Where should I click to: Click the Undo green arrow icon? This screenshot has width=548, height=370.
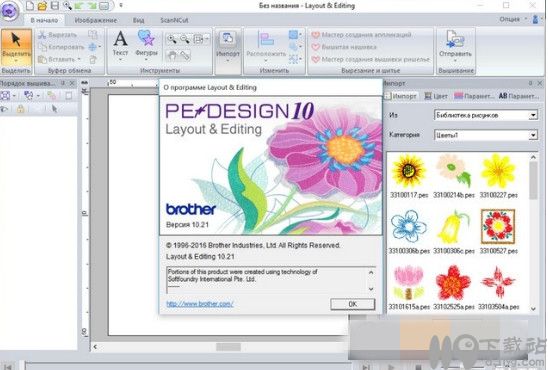[x=79, y=6]
